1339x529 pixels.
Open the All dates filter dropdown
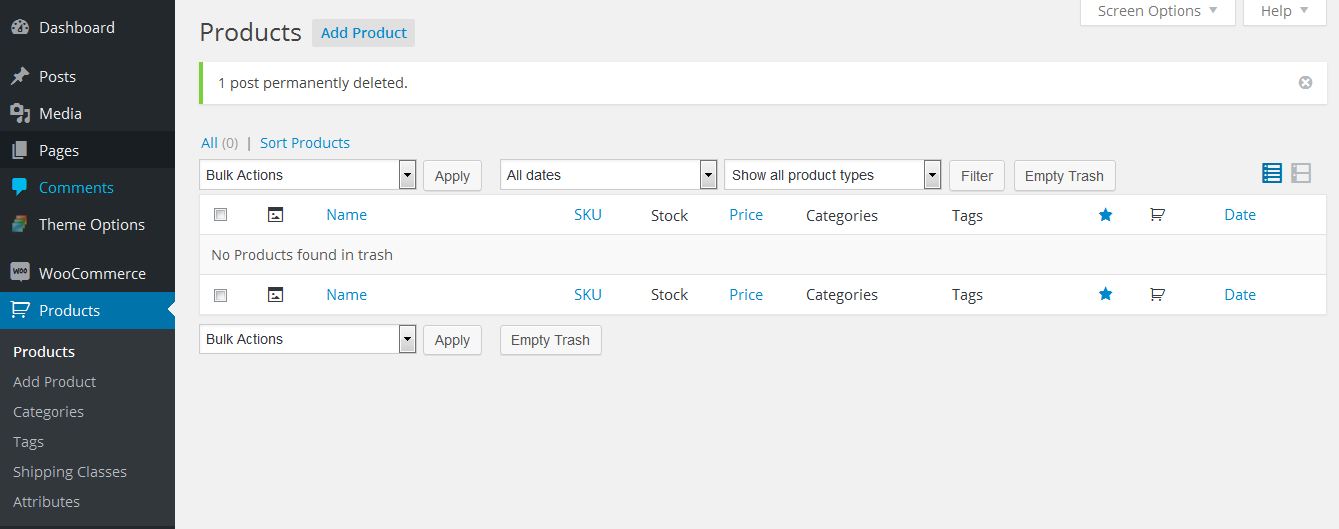608,175
